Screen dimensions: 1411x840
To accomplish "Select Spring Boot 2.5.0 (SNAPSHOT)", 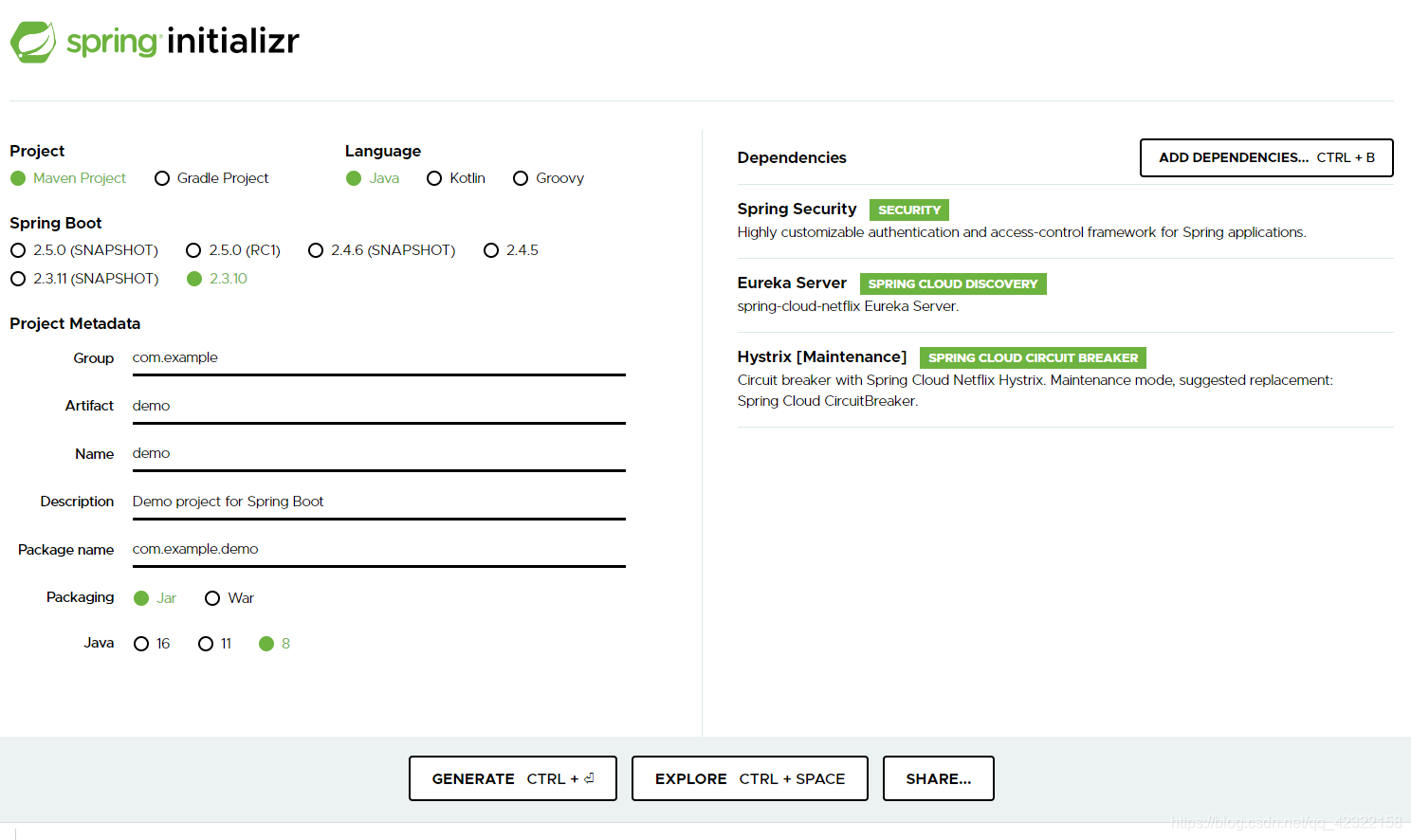I will (84, 250).
